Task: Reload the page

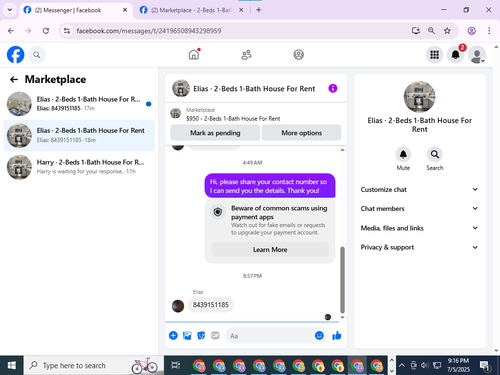Action: point(46,31)
